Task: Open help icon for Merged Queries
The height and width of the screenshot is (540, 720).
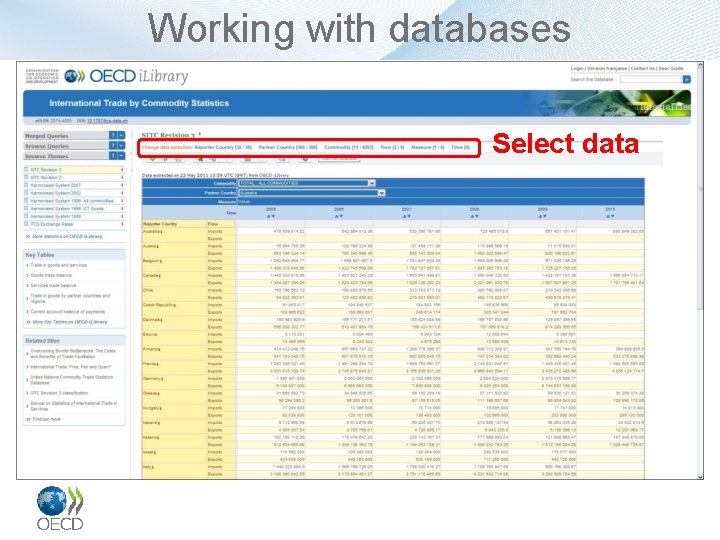Action: coord(113,135)
